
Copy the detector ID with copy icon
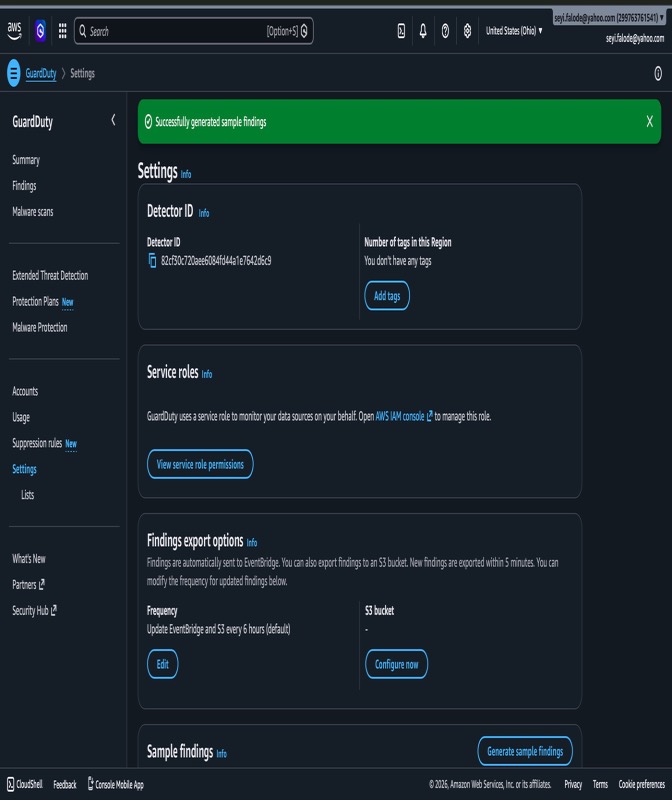pyautogui.click(x=152, y=261)
